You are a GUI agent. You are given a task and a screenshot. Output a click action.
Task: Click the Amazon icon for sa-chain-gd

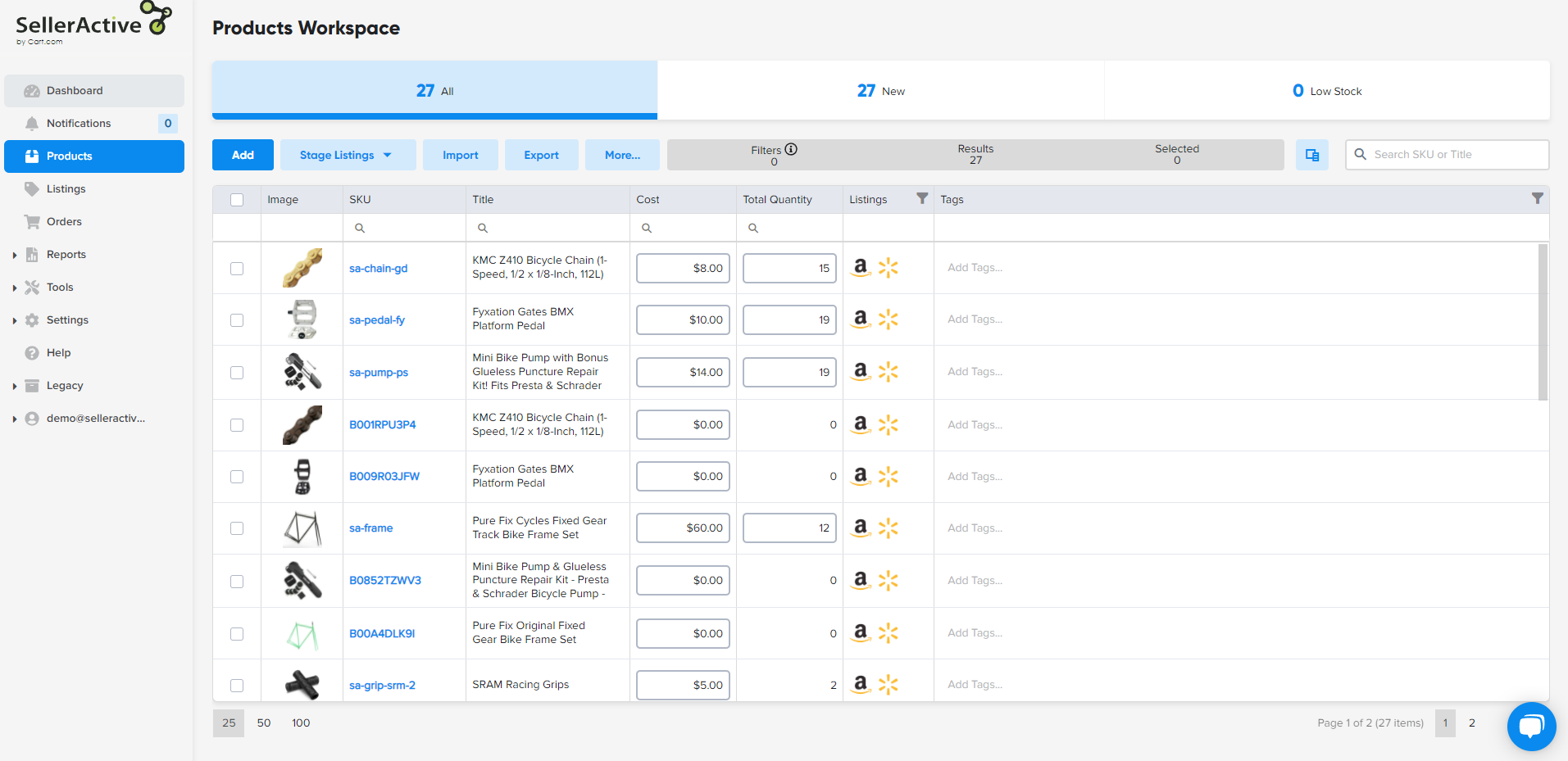860,267
